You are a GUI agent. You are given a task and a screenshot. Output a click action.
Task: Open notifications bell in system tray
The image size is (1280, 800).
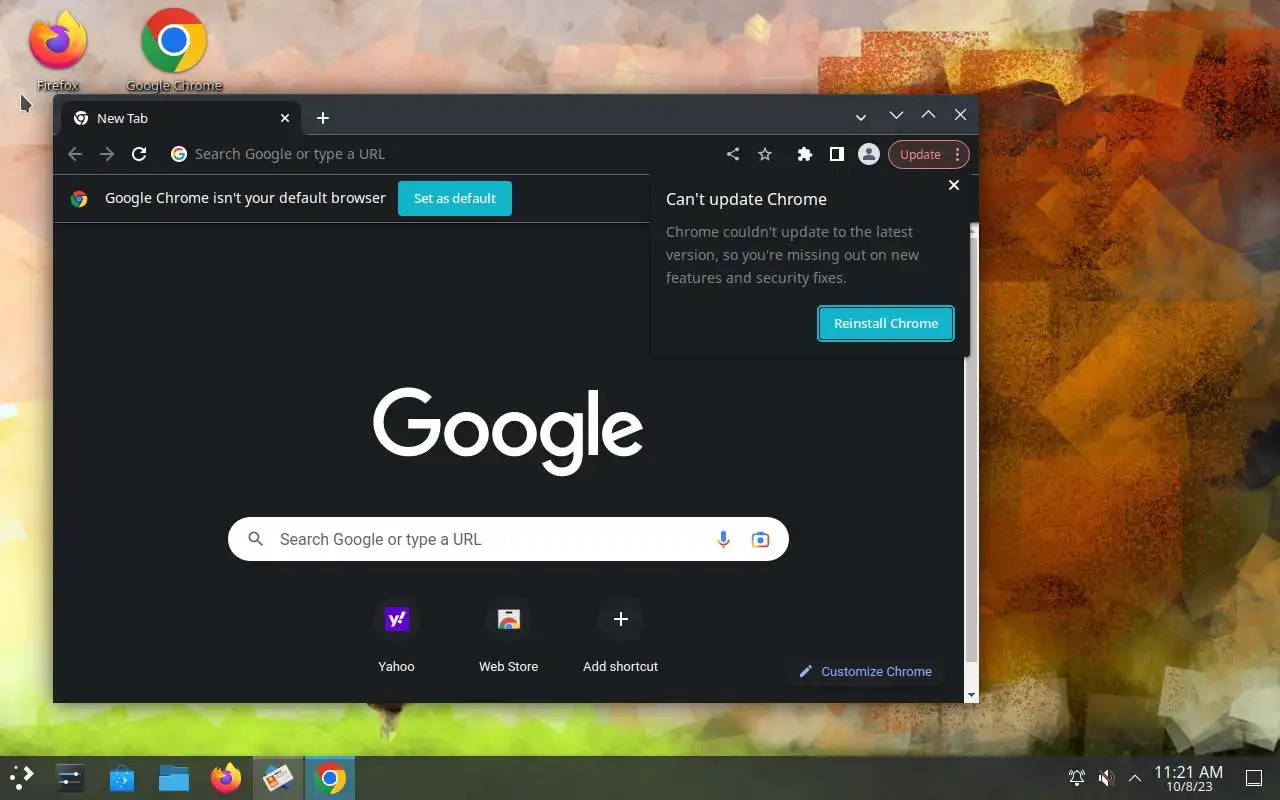(x=1077, y=778)
